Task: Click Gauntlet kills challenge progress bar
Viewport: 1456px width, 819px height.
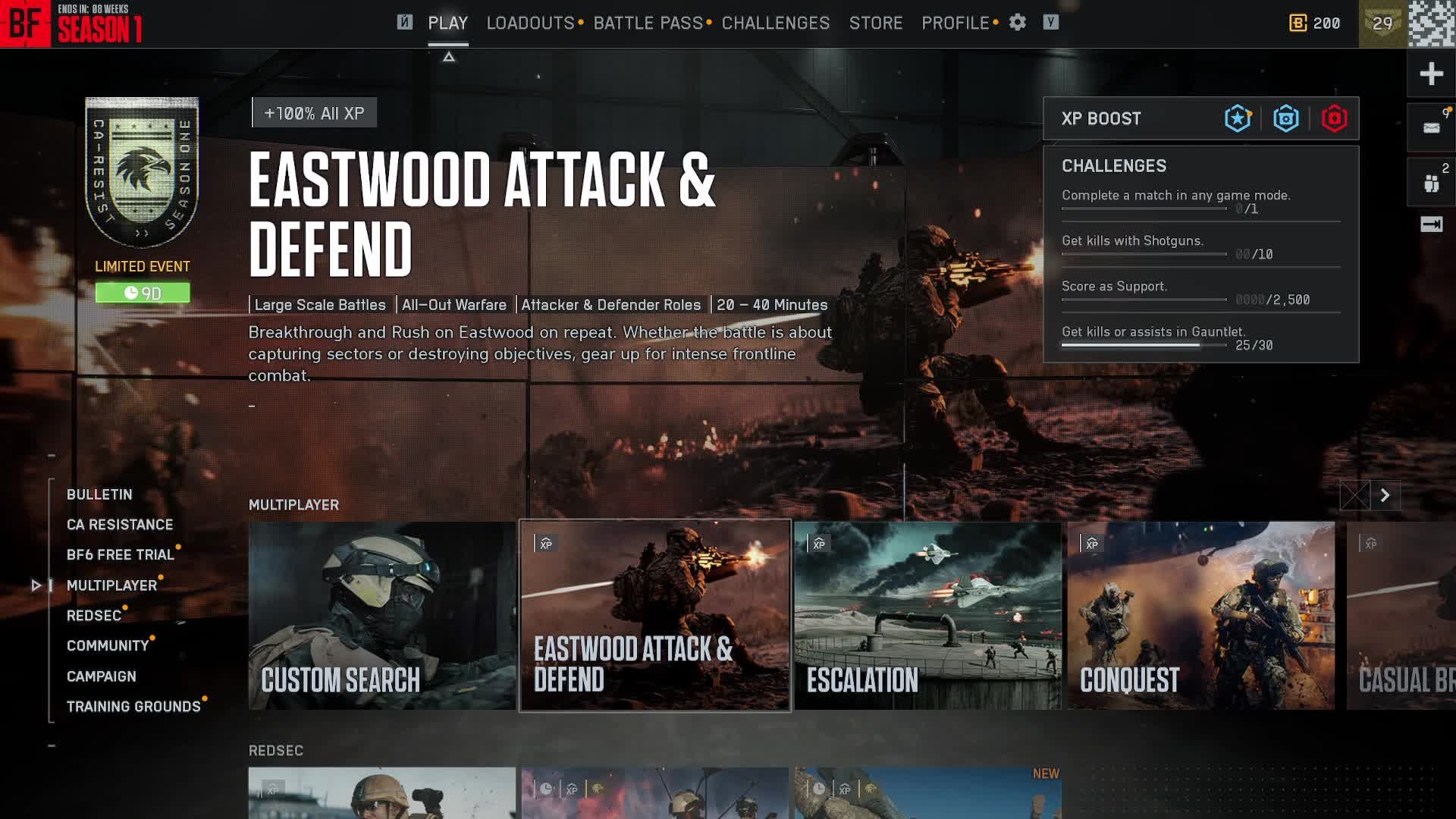Action: point(1144,345)
